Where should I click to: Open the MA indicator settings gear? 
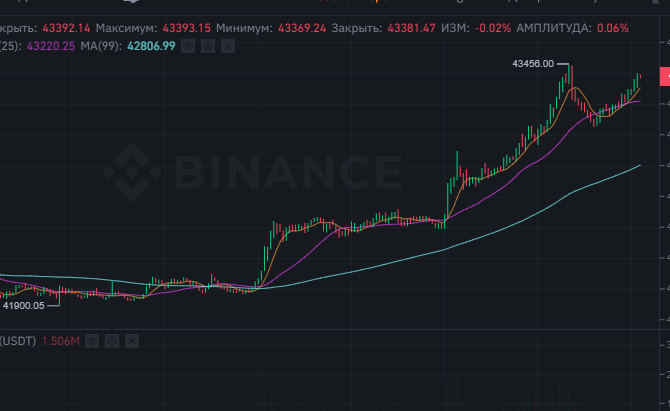coord(206,46)
